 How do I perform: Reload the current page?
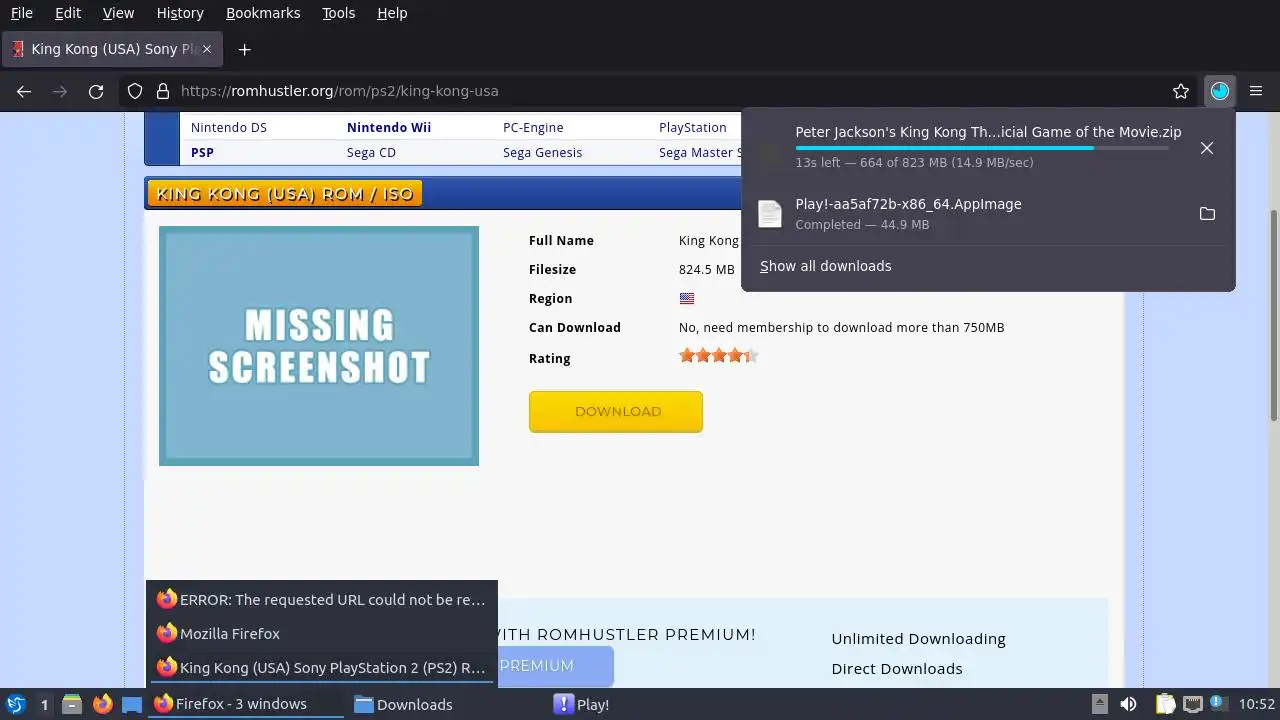tap(96, 91)
